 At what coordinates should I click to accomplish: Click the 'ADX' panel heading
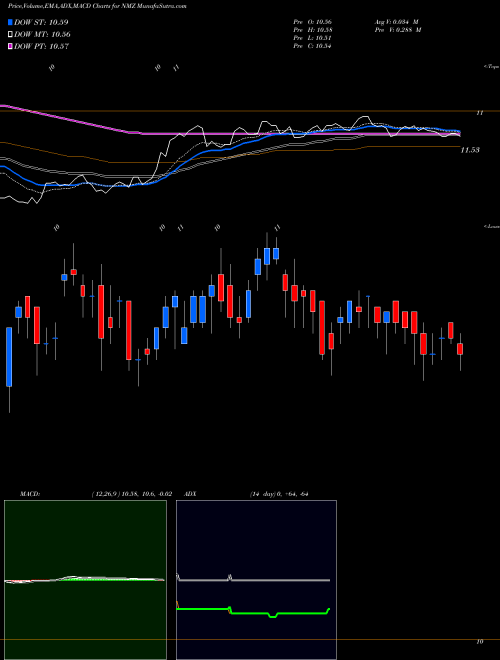190,494
